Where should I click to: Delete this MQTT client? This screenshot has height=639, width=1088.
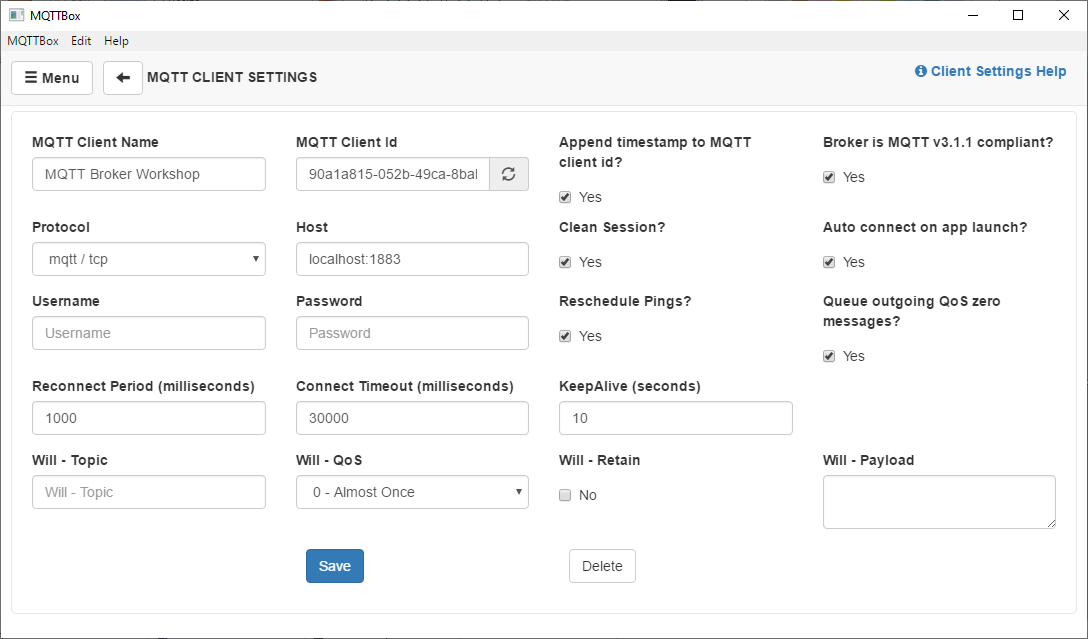pos(602,565)
